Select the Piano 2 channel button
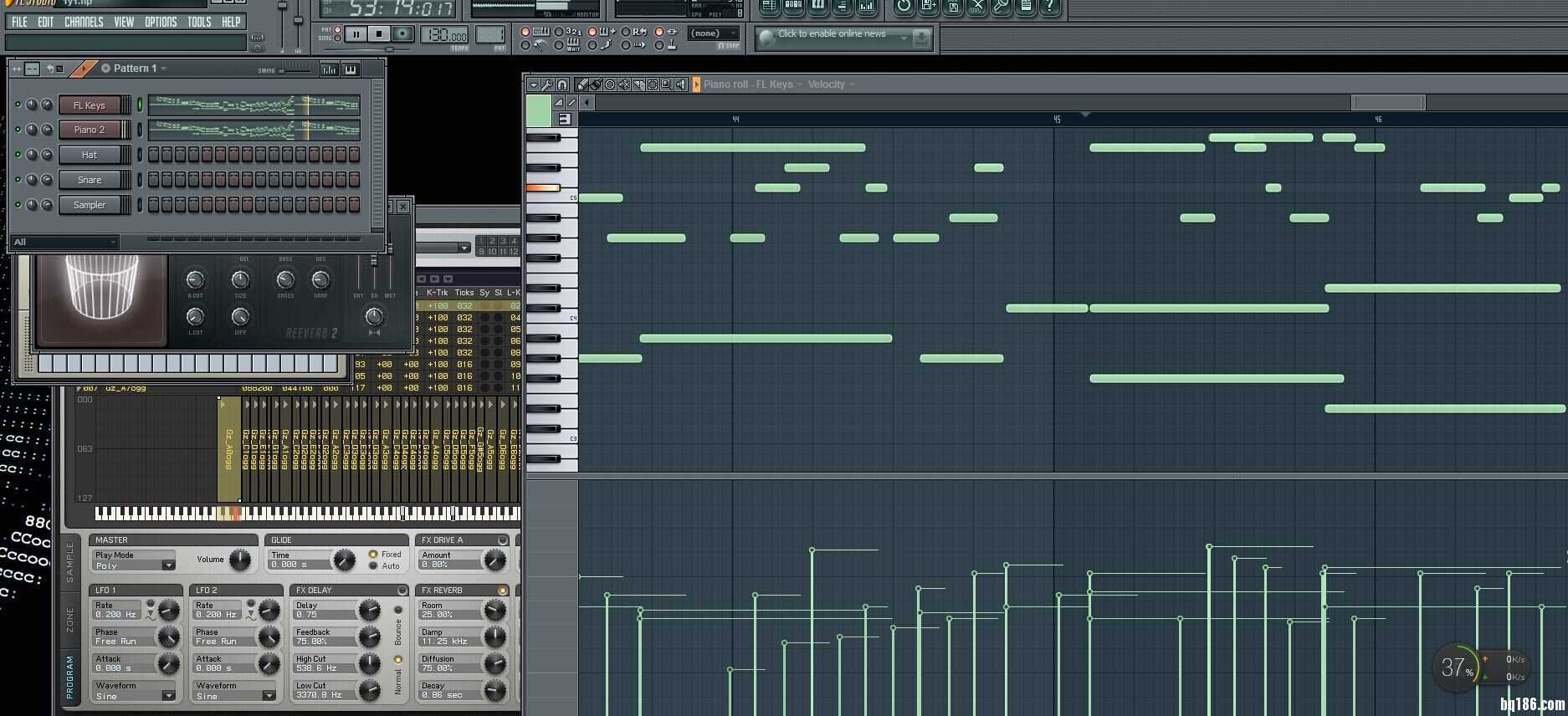The height and width of the screenshot is (716, 1568). click(x=90, y=130)
